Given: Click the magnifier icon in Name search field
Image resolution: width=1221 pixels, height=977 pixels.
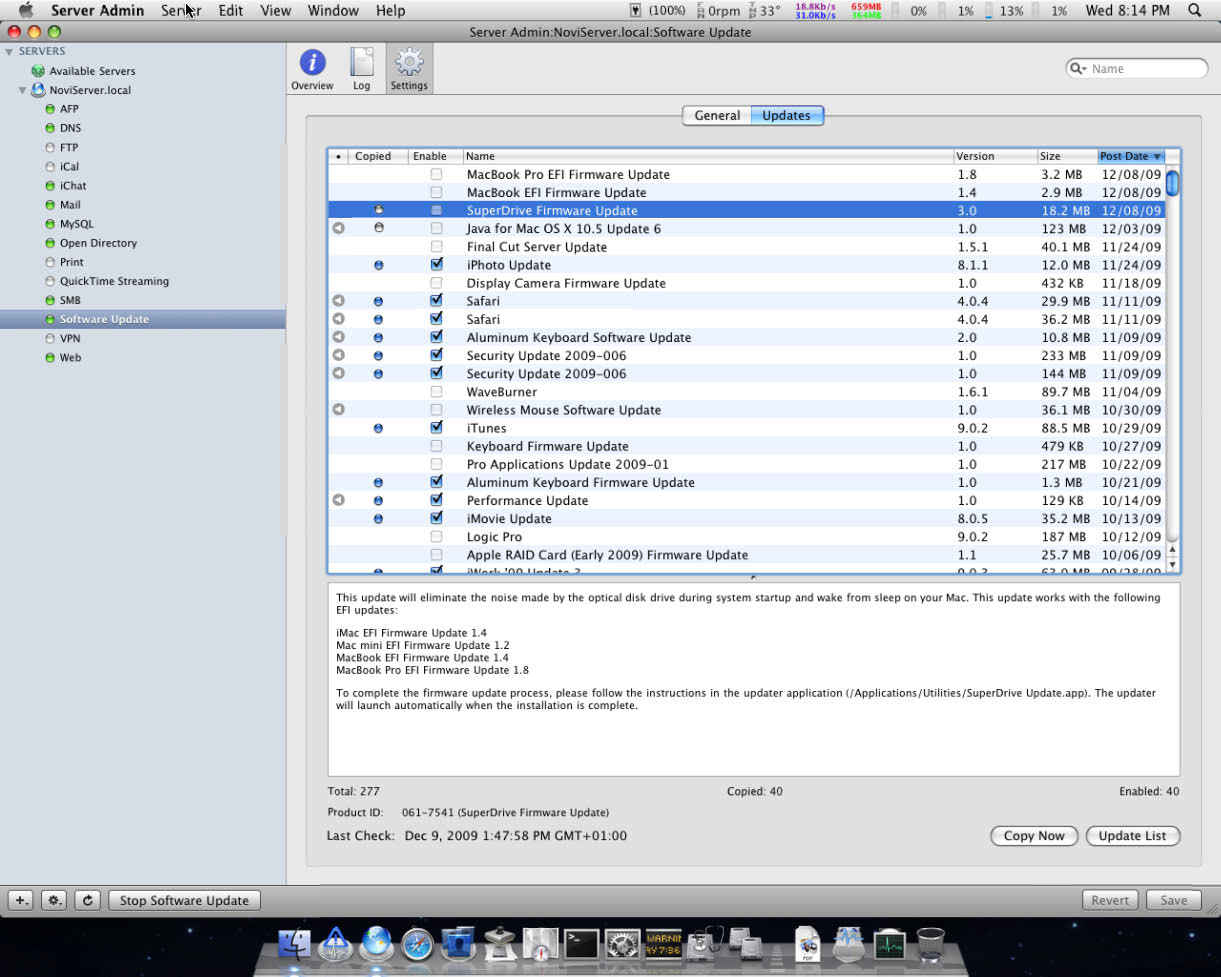Looking at the screenshot, I should (x=1078, y=69).
